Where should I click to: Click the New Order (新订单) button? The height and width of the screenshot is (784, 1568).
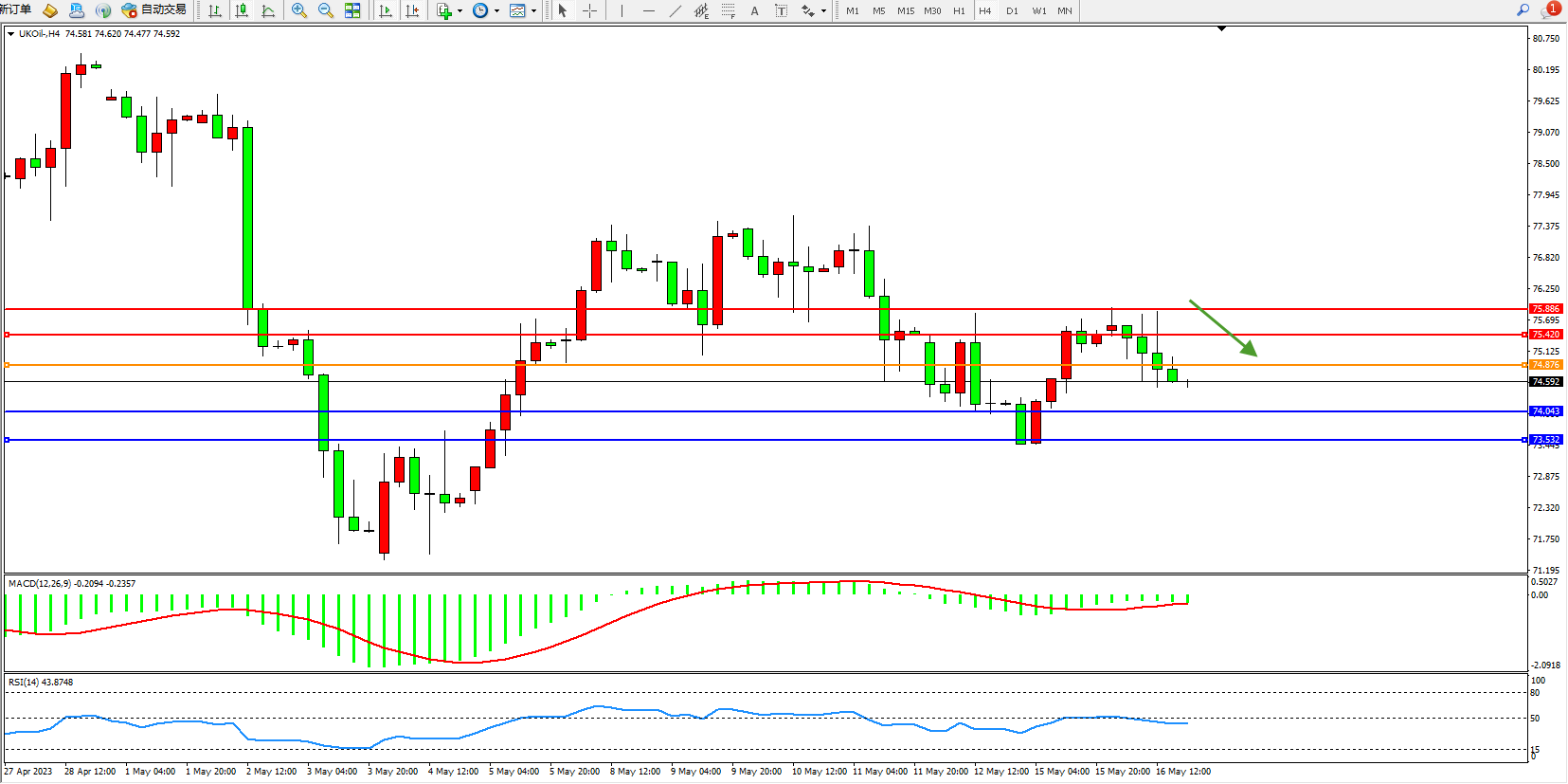(15, 10)
